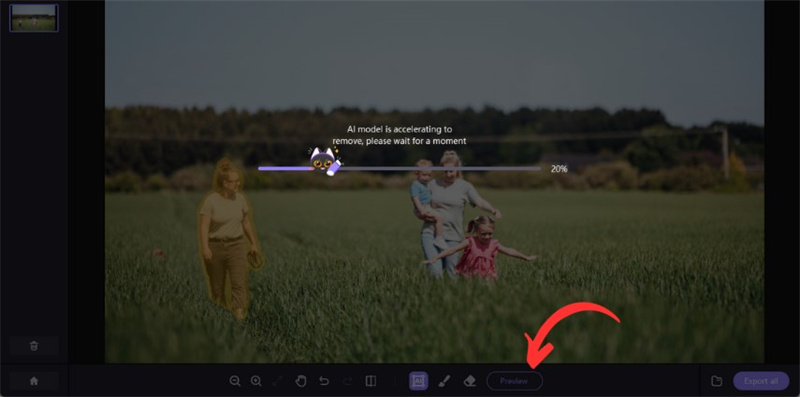Click the removal progress bar
This screenshot has height=397, width=800.
(x=399, y=168)
